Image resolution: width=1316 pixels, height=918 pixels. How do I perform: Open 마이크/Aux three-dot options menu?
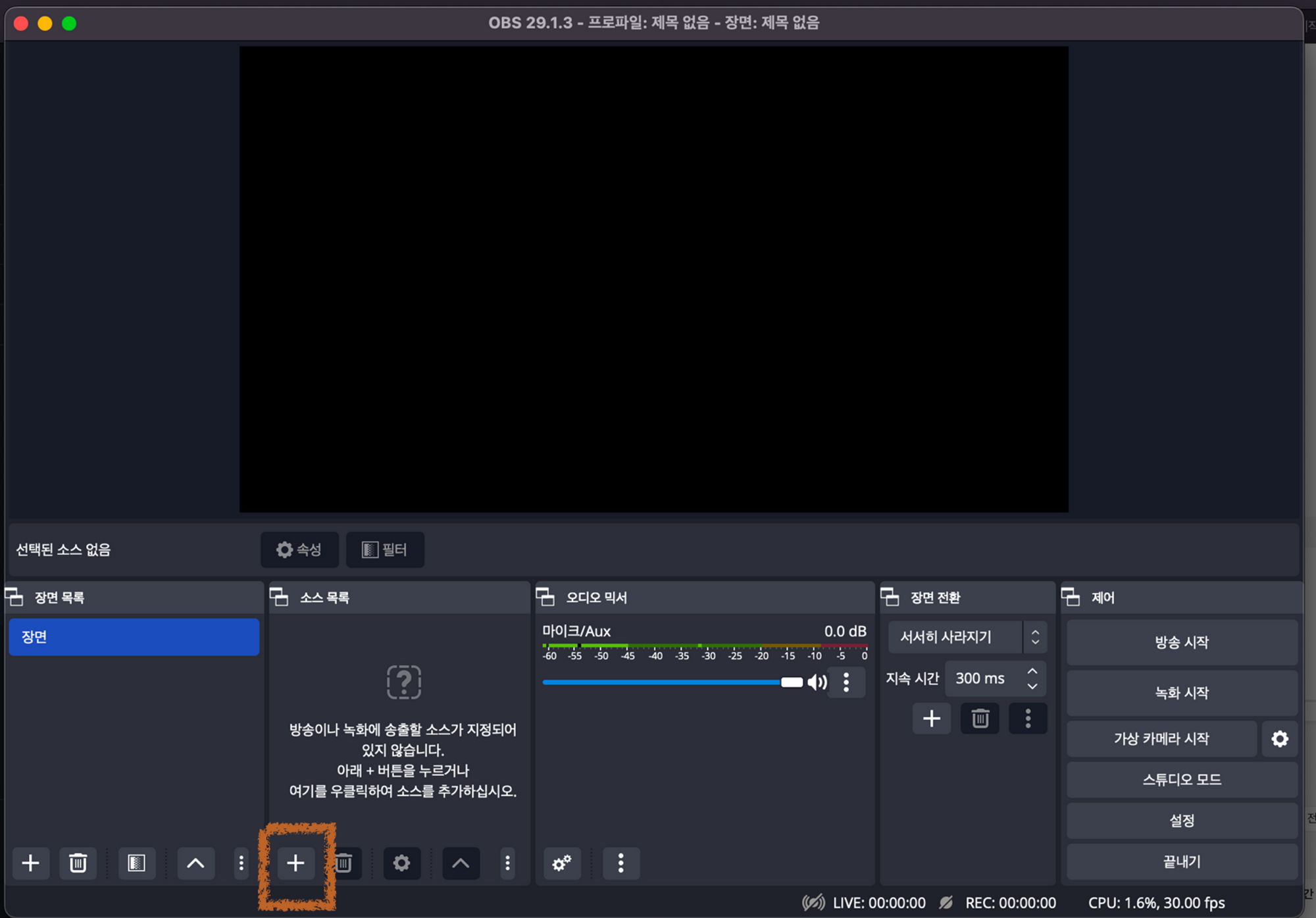(x=846, y=682)
